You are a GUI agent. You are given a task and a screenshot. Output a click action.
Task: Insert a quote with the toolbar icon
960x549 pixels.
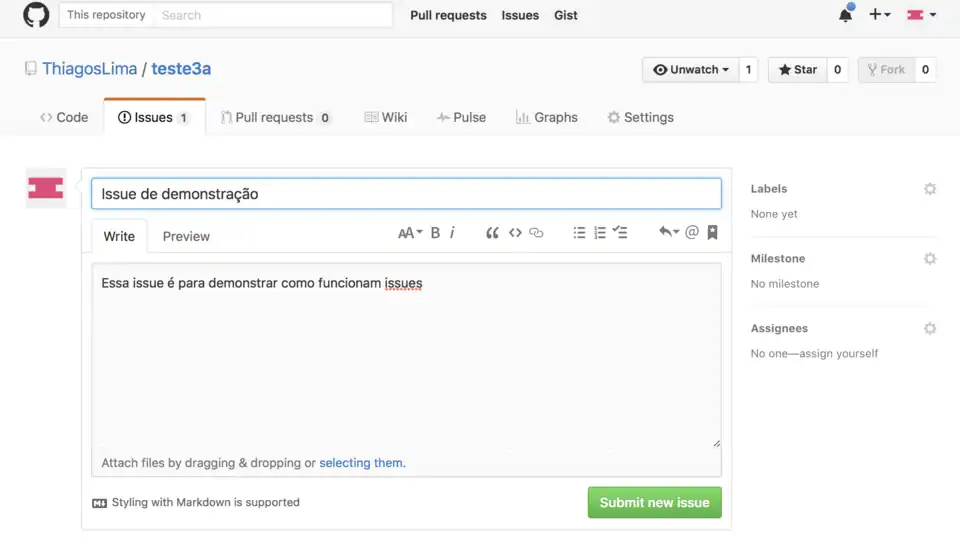[492, 233]
